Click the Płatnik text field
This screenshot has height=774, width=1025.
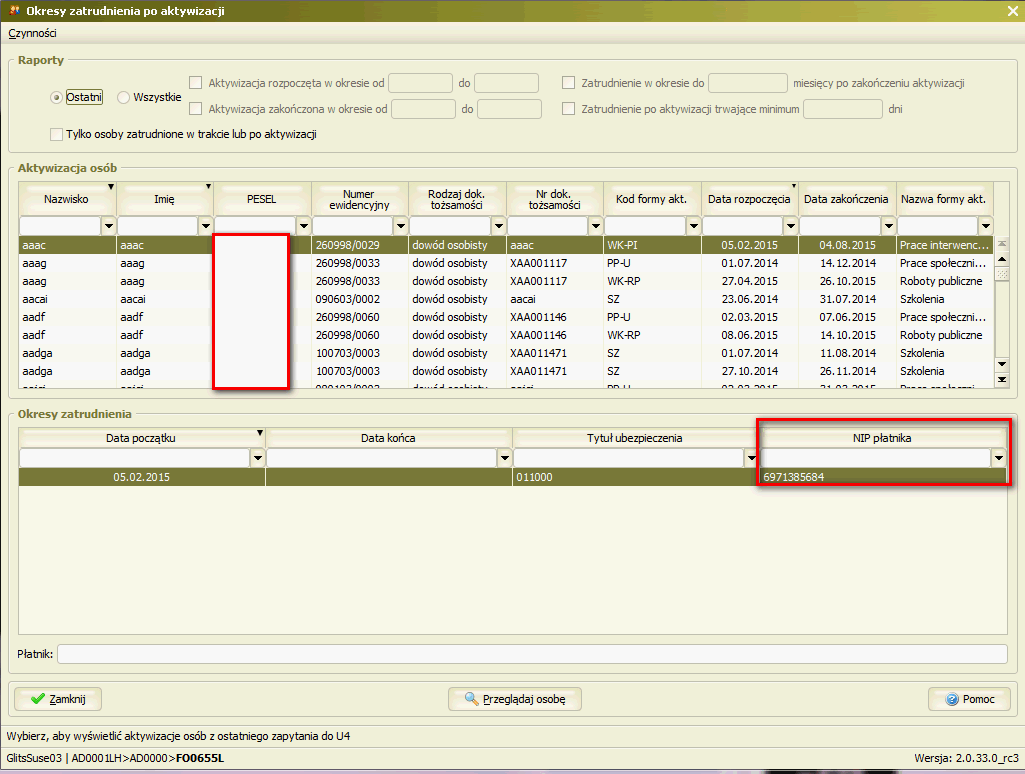532,654
